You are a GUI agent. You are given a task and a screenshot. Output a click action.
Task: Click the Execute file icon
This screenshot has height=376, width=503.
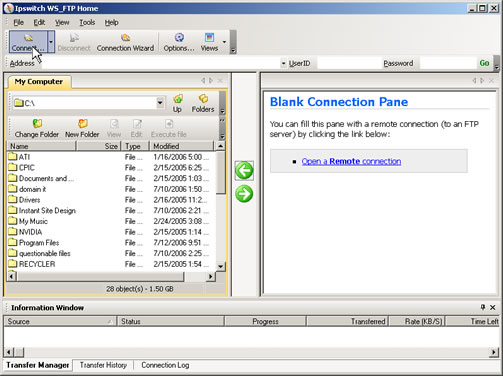point(169,128)
